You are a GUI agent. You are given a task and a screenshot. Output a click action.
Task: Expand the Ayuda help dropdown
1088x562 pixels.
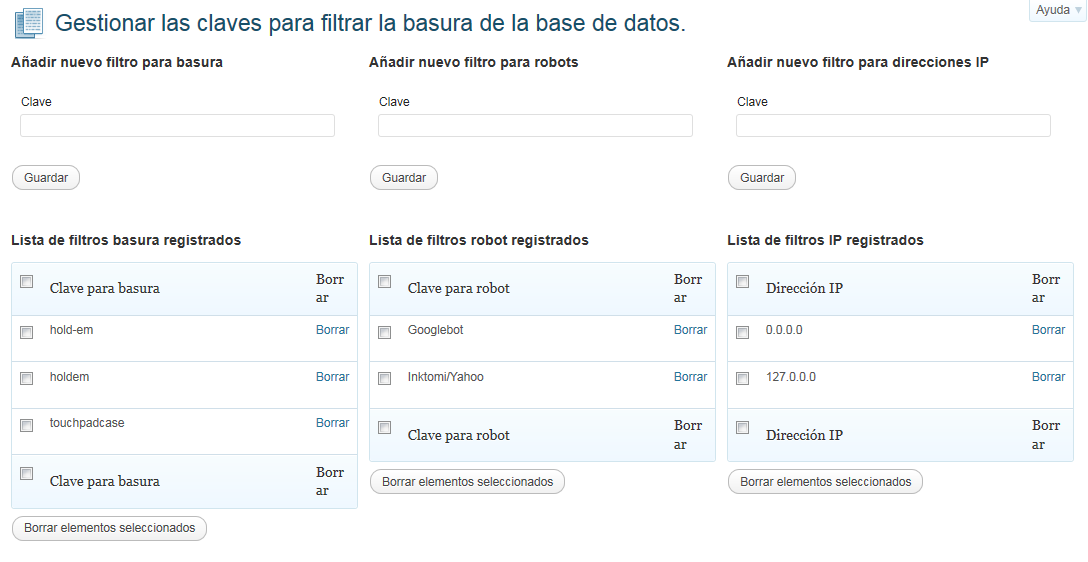coord(1057,10)
